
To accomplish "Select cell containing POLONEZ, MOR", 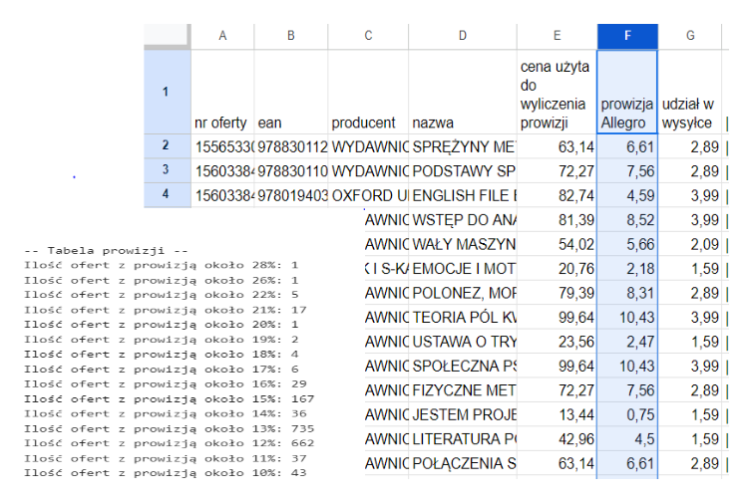I will 462,292.
